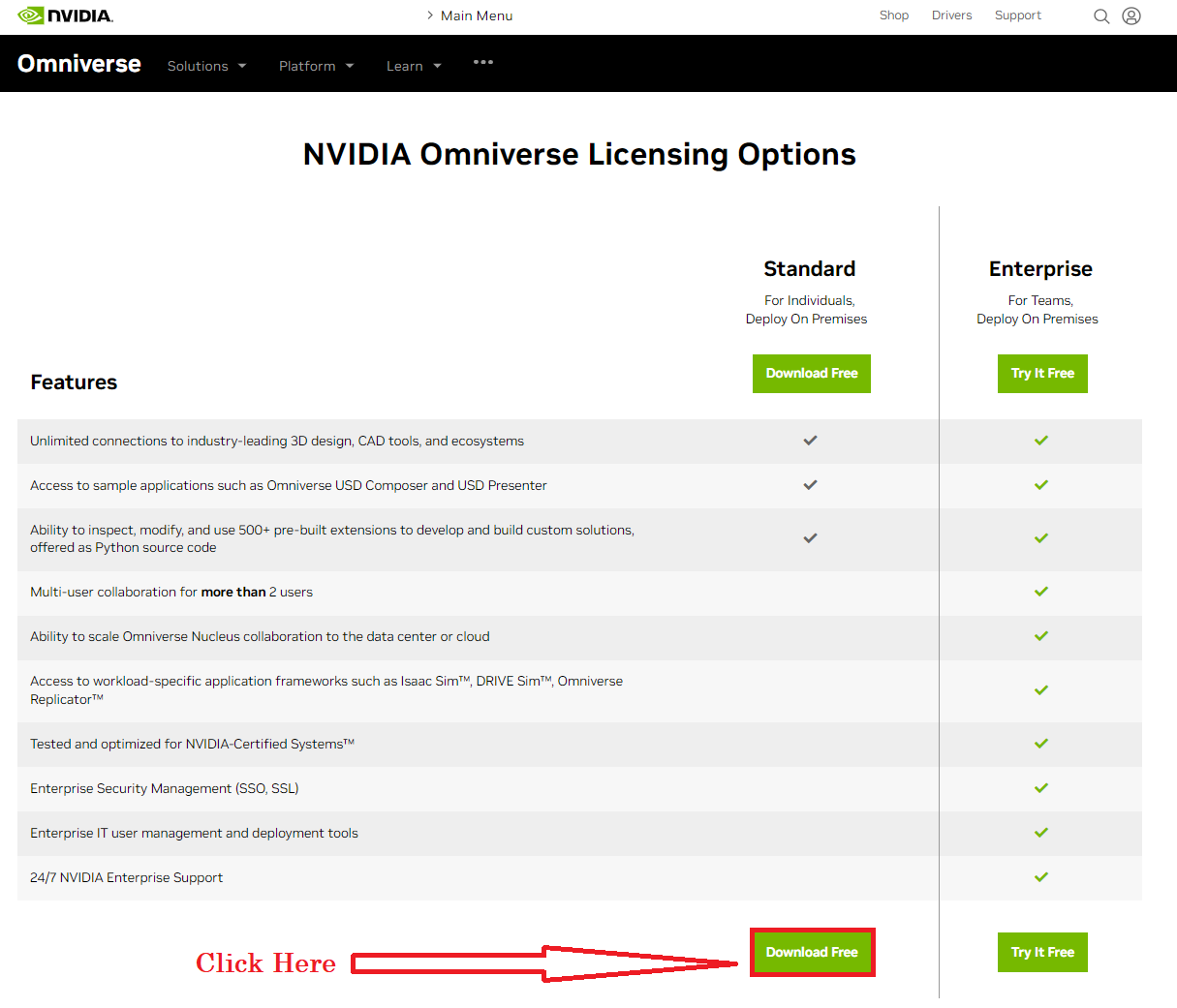The height and width of the screenshot is (1008, 1177).
Task: Click '24/7 NVIDIA Enterprise Support' text
Action: click(127, 878)
